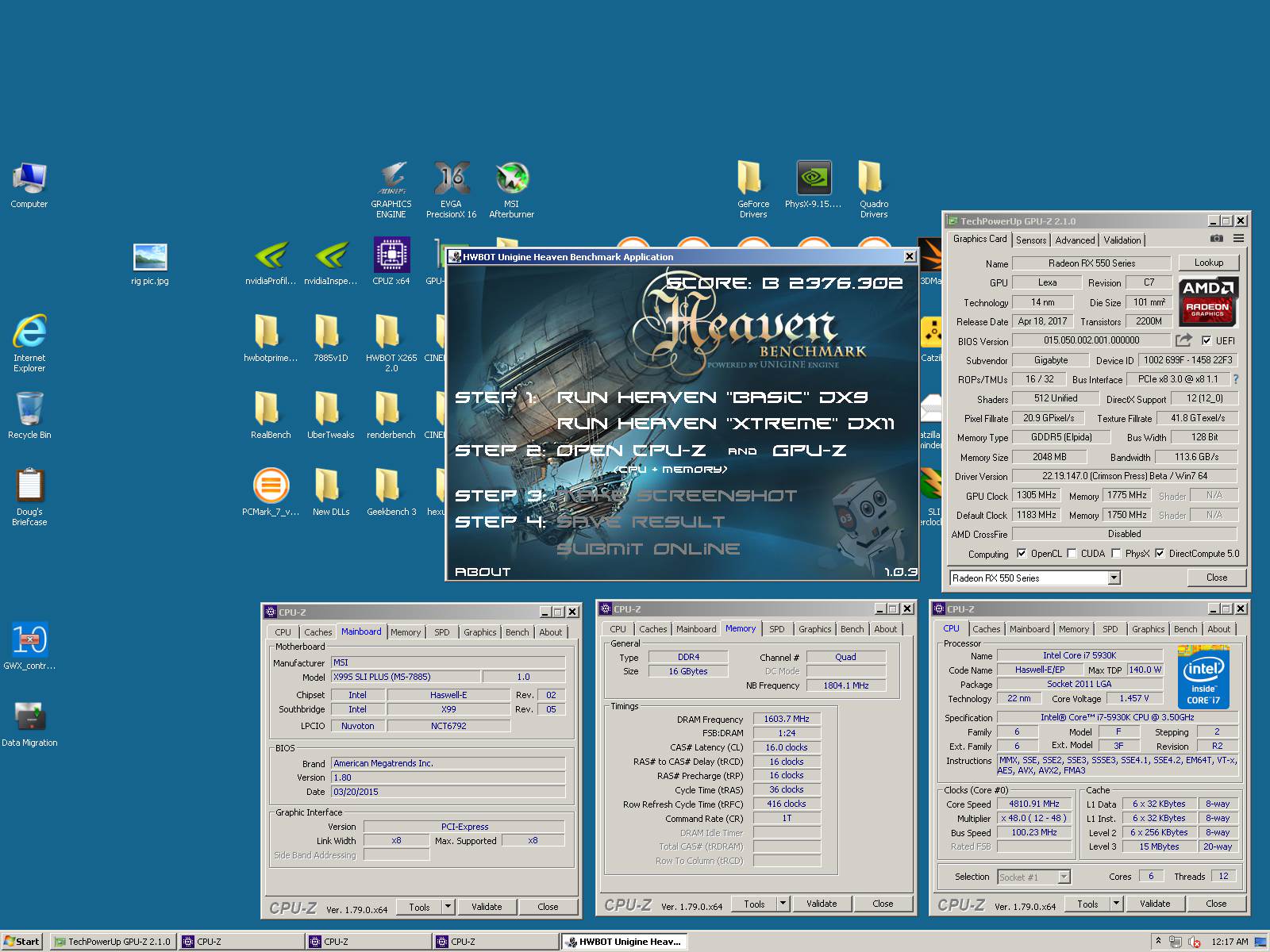Click GPU-Z screenshot camera icon
Screen dimensions: 1270x952
coord(1217,238)
